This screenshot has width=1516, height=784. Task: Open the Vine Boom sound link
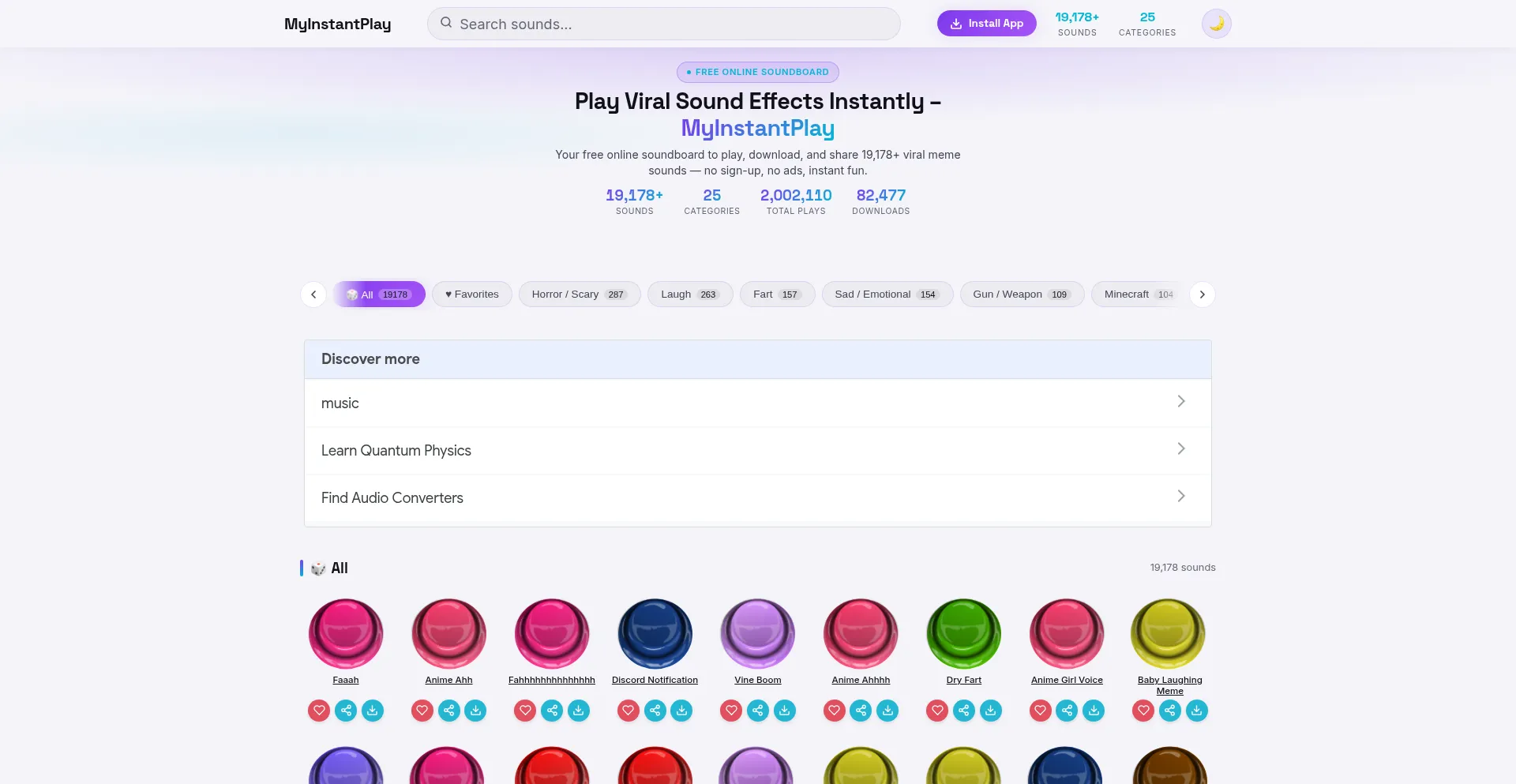(x=758, y=680)
